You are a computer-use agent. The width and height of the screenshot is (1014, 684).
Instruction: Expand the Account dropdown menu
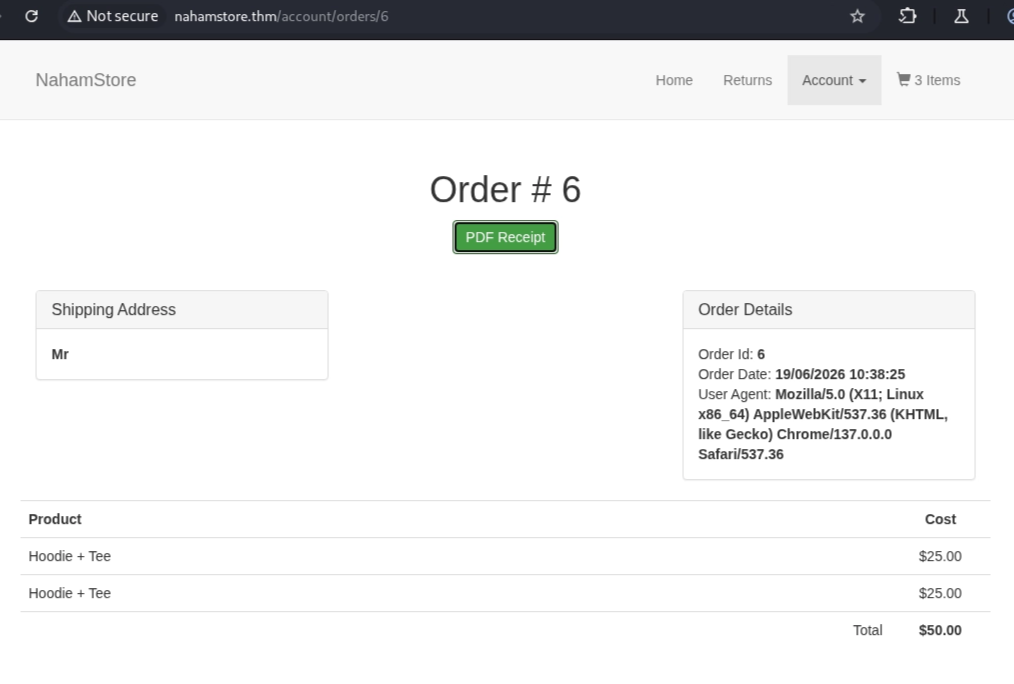coord(834,80)
